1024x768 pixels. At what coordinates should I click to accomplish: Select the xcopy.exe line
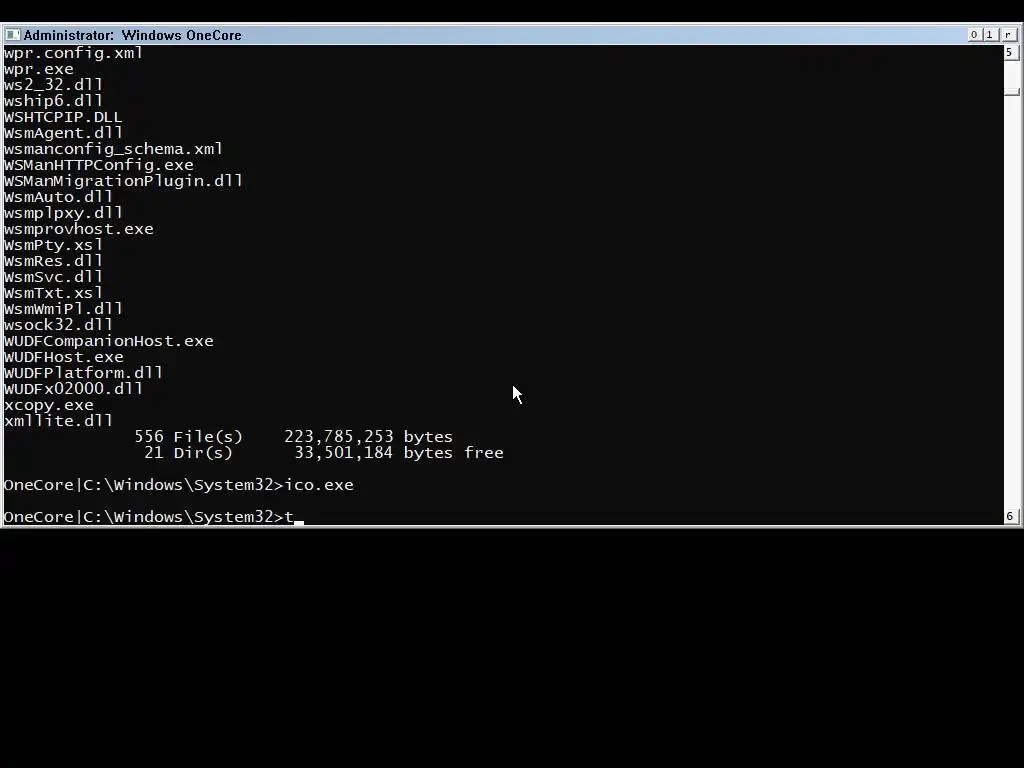point(49,405)
